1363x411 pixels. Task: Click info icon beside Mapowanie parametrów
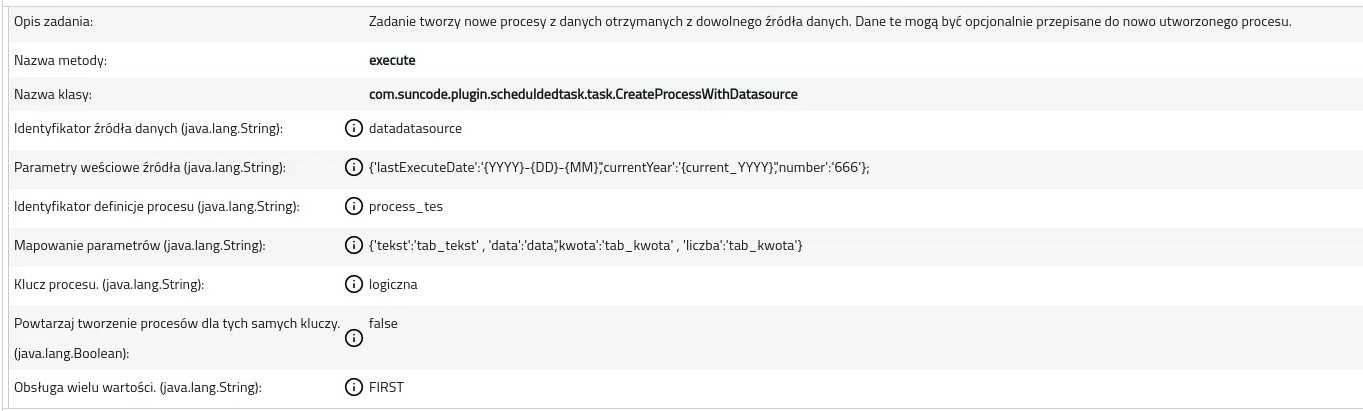(353, 245)
